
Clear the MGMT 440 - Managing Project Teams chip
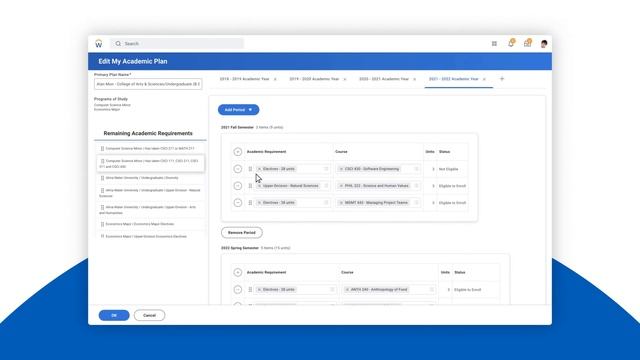coord(342,202)
